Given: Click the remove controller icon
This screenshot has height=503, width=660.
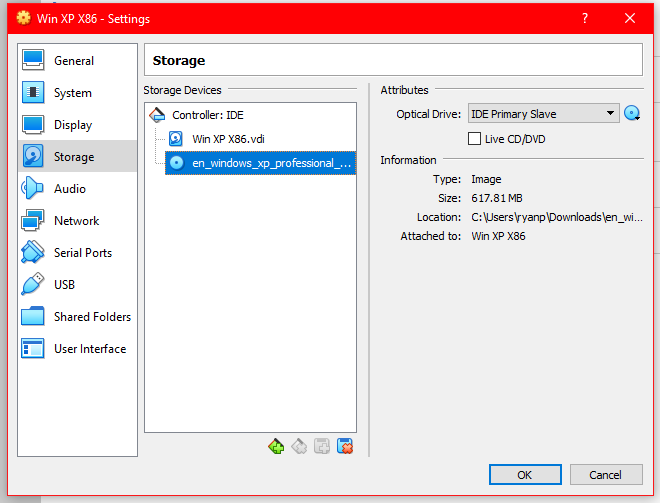Looking at the screenshot, I should 299,446.
